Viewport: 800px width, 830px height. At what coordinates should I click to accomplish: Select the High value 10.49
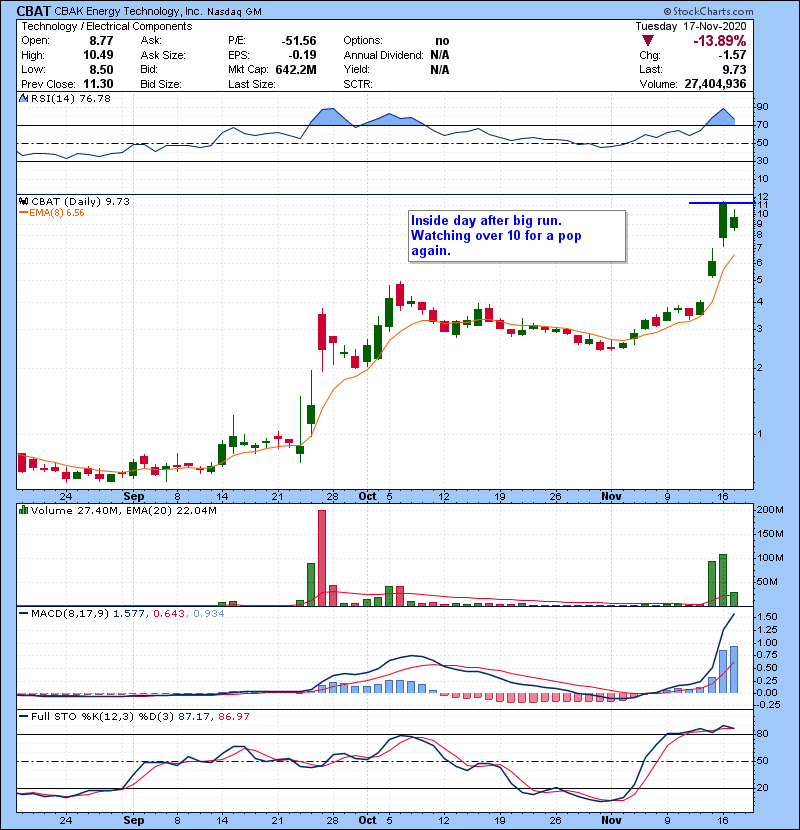(x=98, y=55)
